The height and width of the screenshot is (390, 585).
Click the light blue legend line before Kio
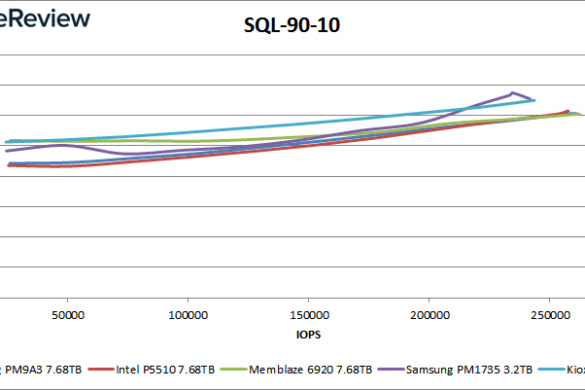pos(551,369)
